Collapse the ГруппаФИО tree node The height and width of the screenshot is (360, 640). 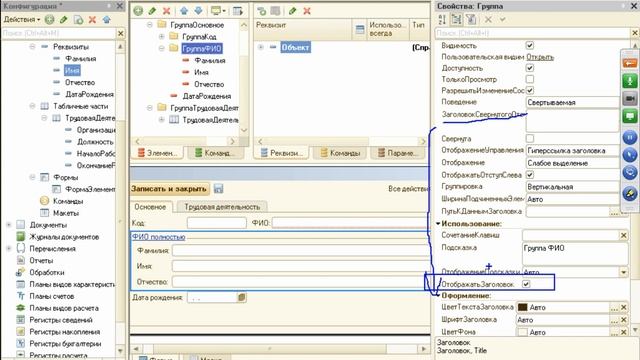162,49
